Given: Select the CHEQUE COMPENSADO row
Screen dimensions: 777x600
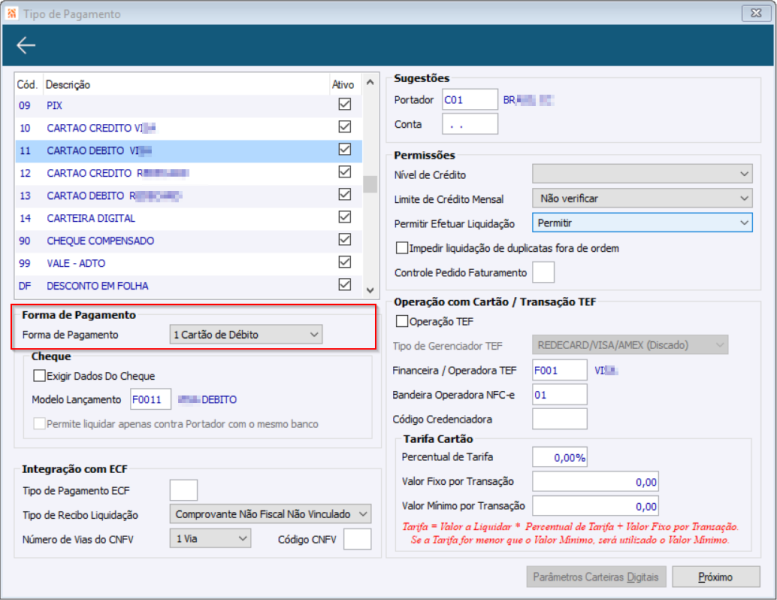Looking at the screenshot, I should pyautogui.click(x=189, y=240).
